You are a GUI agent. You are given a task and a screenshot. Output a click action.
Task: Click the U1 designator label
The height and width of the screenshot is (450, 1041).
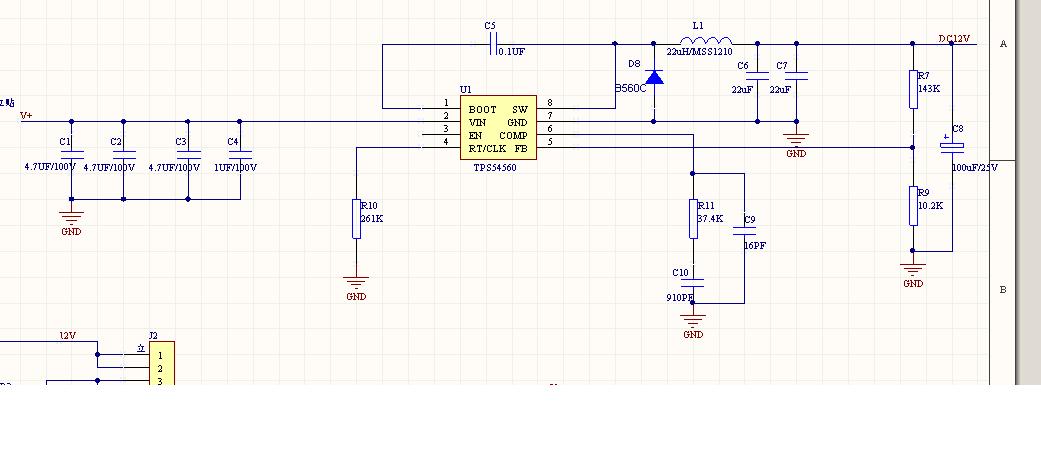coord(465,90)
